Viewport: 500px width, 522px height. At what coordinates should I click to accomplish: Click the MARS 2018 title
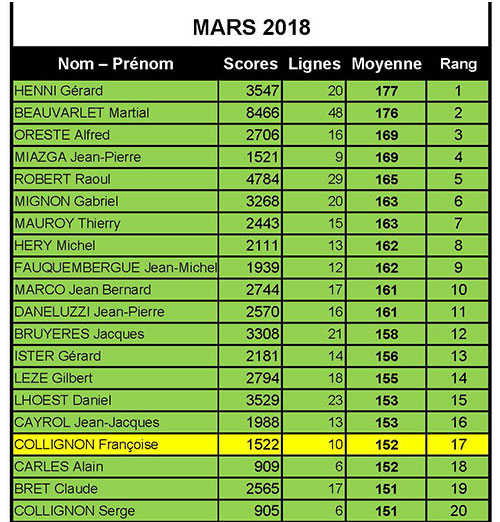[252, 27]
